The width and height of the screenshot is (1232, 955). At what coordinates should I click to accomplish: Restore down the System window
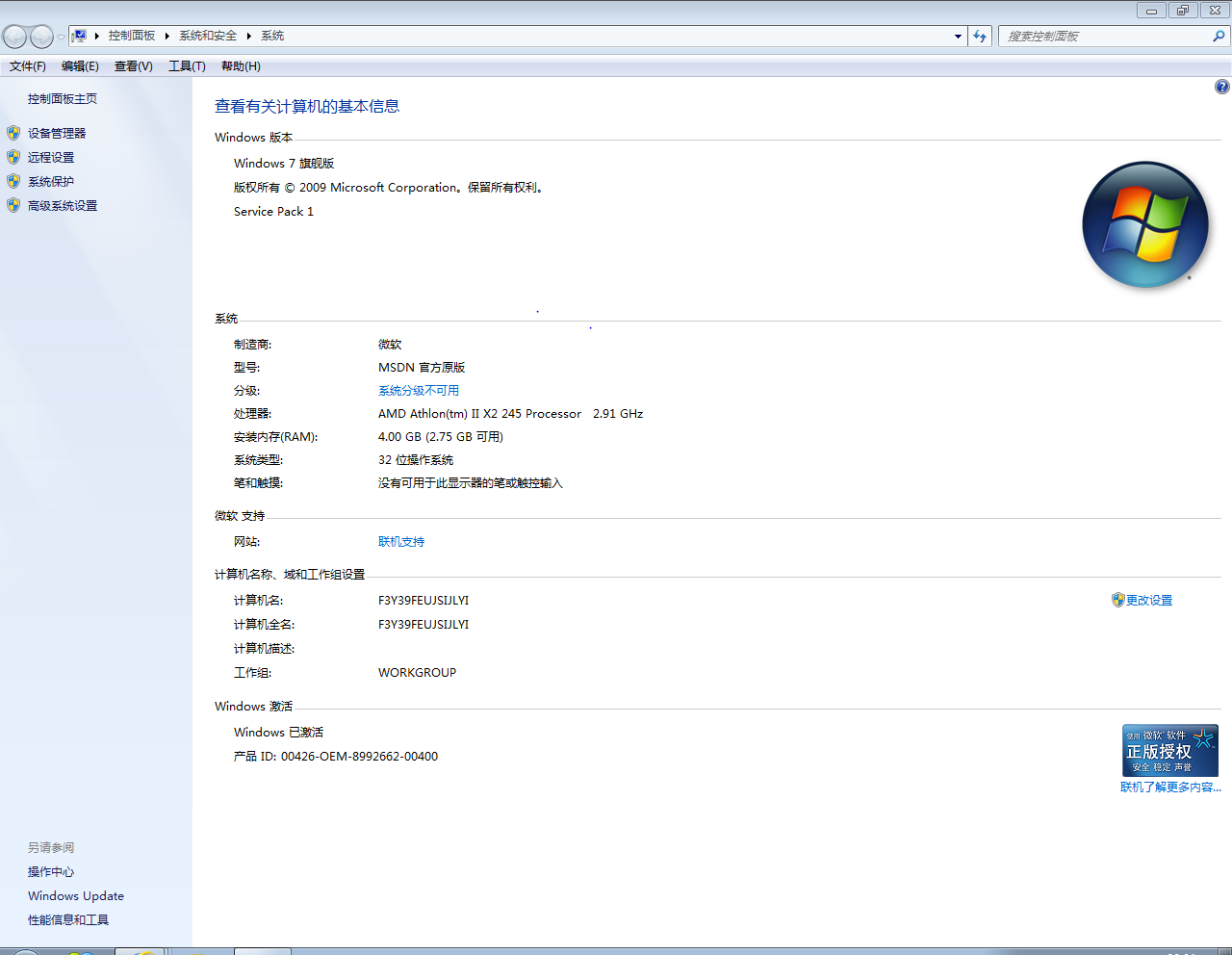[x=1183, y=11]
